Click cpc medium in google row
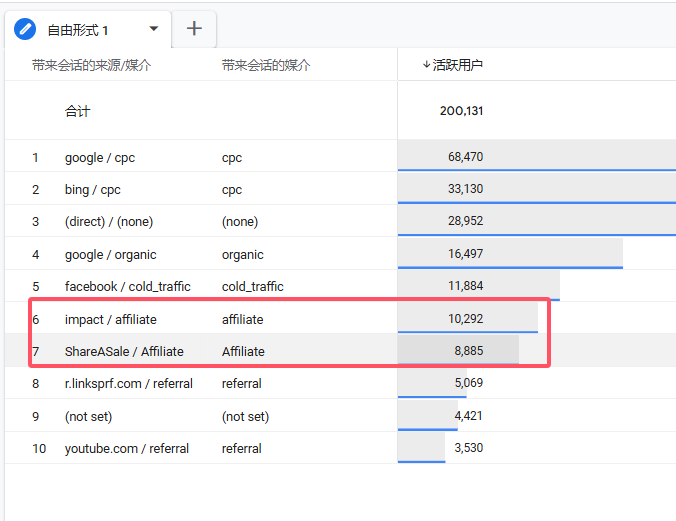 232,158
